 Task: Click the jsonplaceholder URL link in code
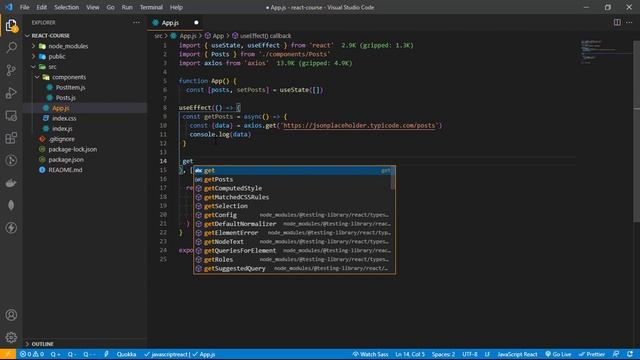point(359,125)
